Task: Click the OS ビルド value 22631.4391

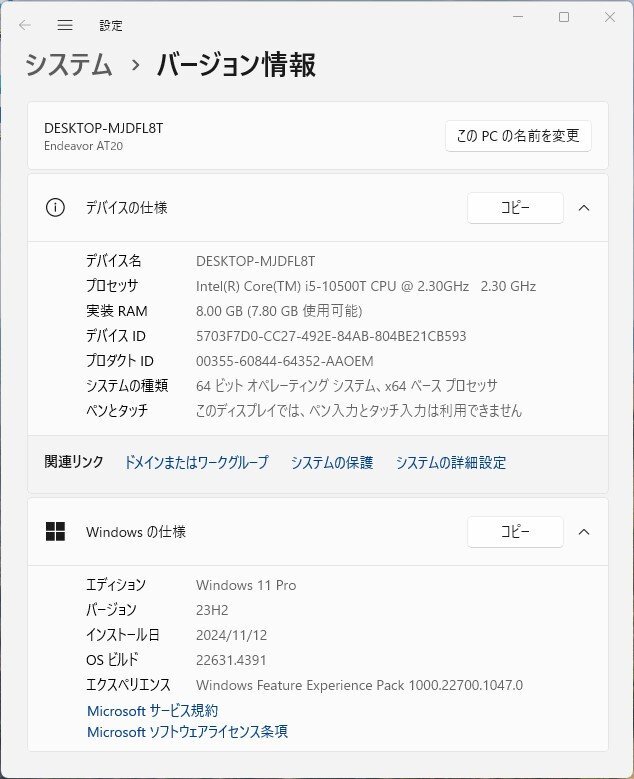Action: [231, 660]
